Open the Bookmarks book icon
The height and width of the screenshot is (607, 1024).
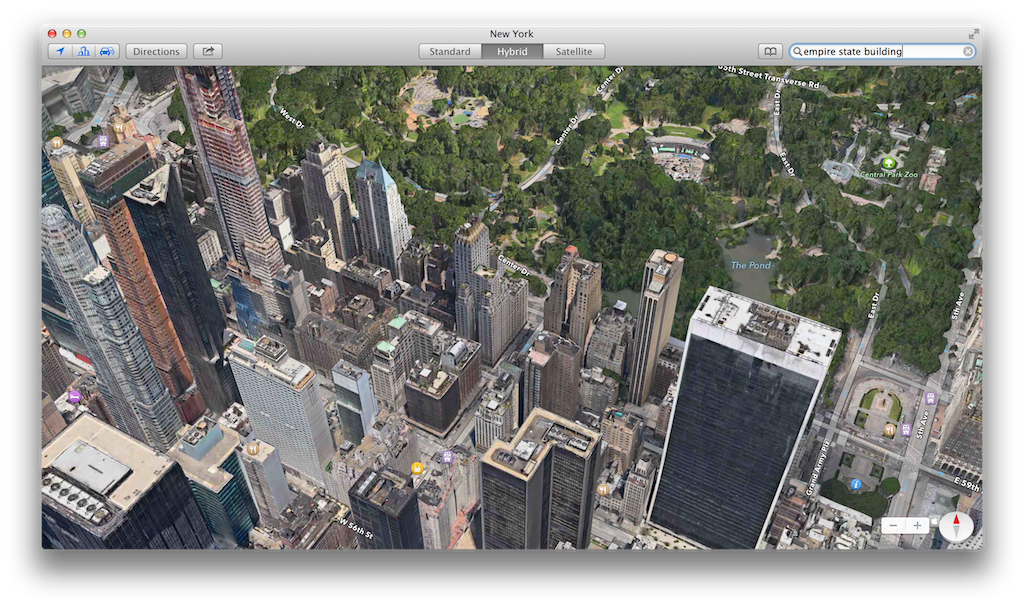point(769,51)
